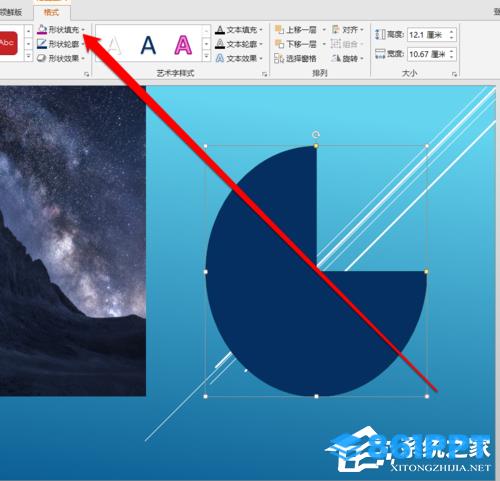This screenshot has height=481, width=500.
Task: Increase the width (宽度) value with stepper
Action: coord(452,51)
